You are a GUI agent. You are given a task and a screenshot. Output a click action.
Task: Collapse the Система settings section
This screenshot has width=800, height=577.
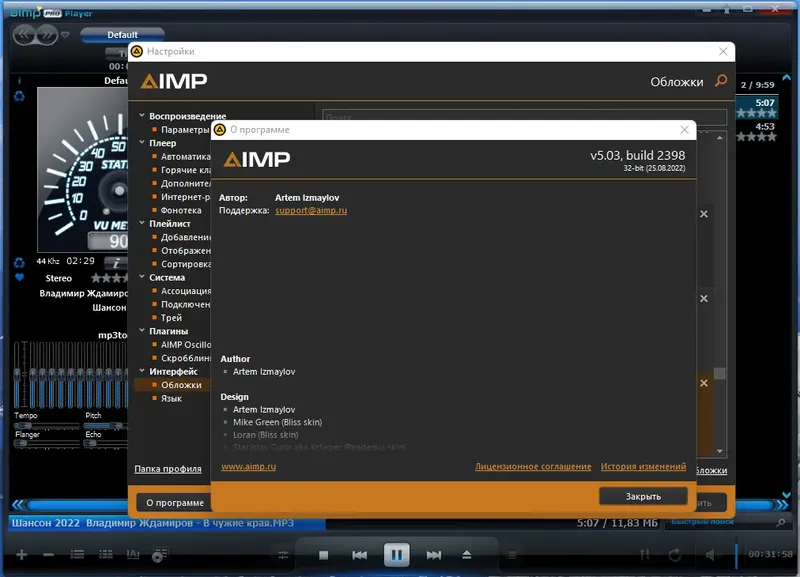[x=143, y=277]
